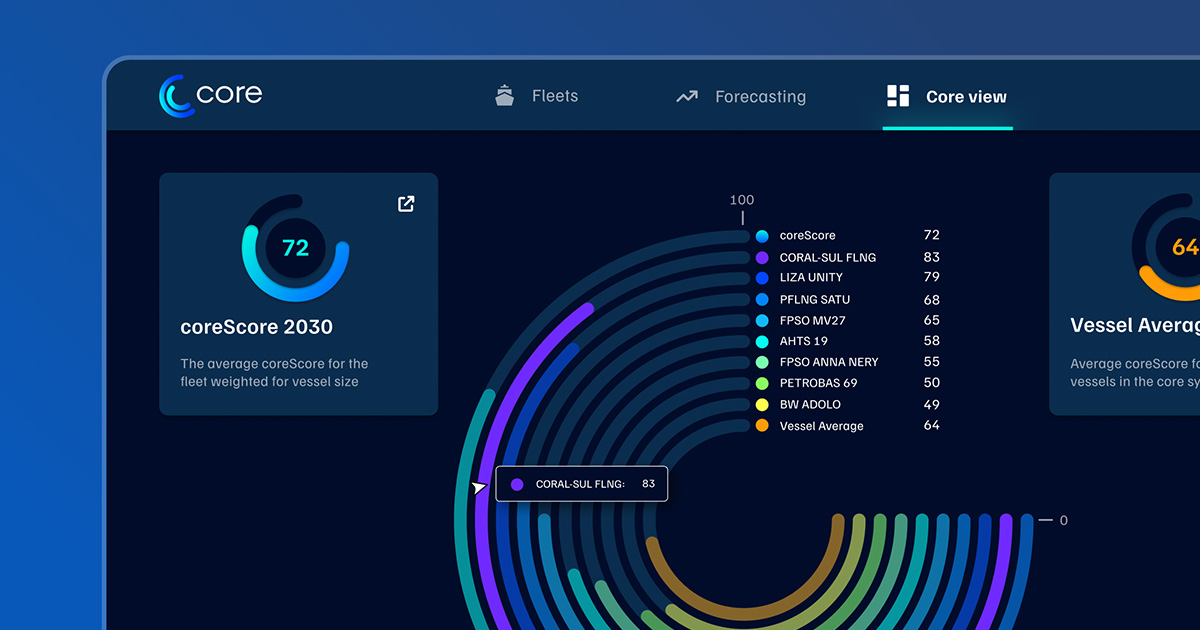Click the PFLNG SATU legend dot

[762, 299]
